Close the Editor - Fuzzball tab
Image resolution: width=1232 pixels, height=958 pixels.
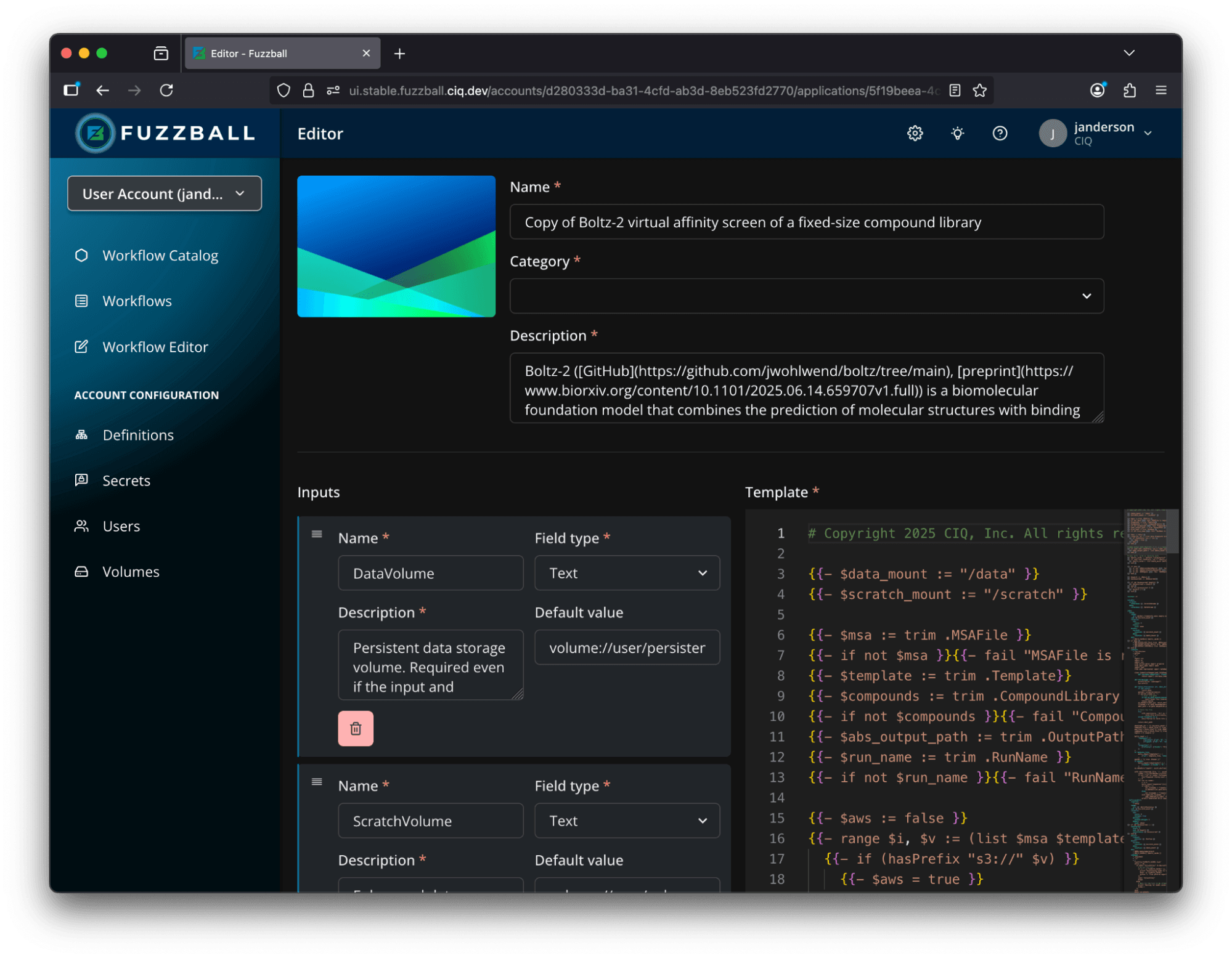pos(366,54)
